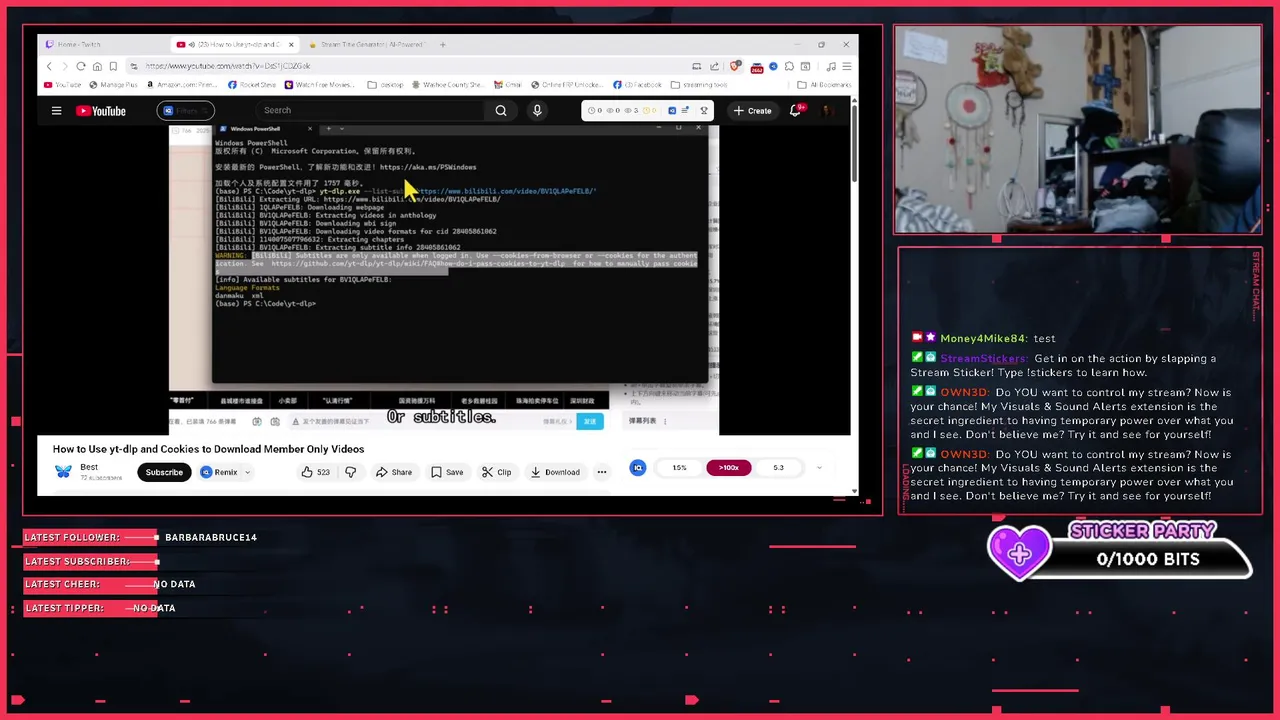
Task: Open the Amazon.com bookmark
Action: pos(182,85)
